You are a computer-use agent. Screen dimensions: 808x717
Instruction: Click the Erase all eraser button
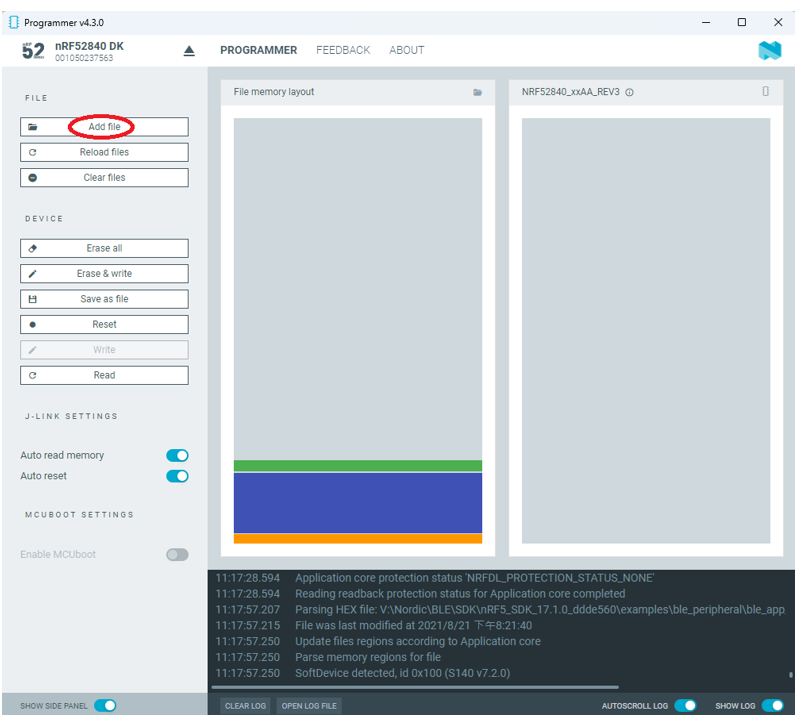pyautogui.click(x=104, y=248)
